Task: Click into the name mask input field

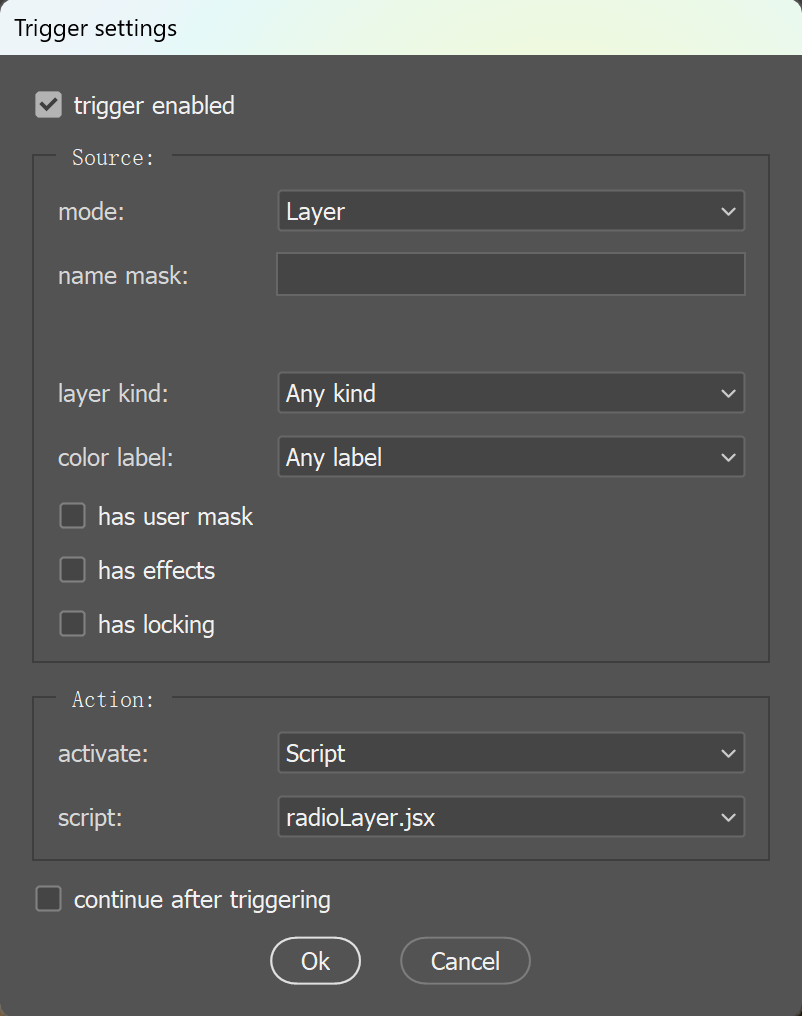Action: pyautogui.click(x=511, y=274)
